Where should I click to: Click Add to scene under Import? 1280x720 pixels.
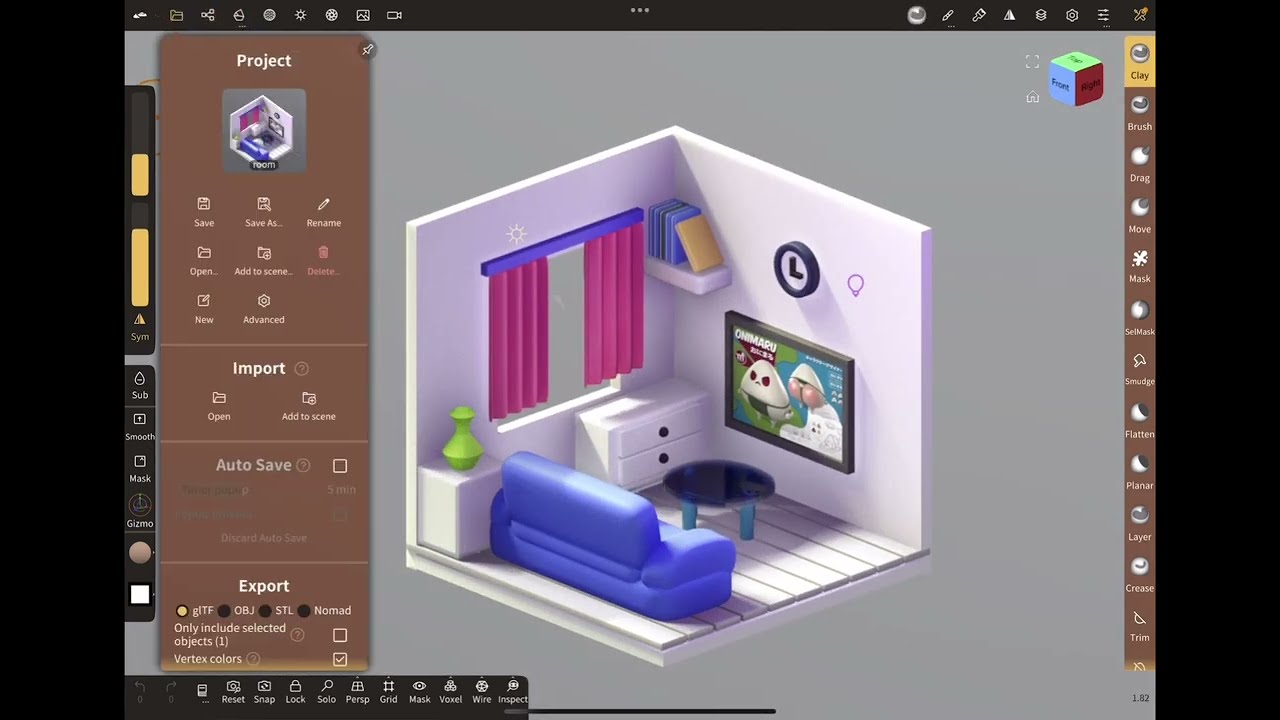[x=309, y=406]
